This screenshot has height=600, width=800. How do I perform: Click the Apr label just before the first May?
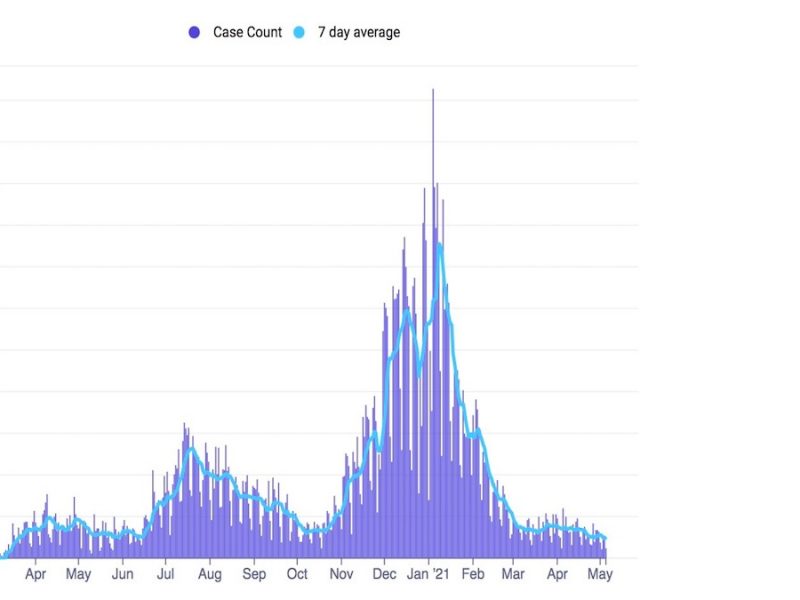(x=35, y=575)
